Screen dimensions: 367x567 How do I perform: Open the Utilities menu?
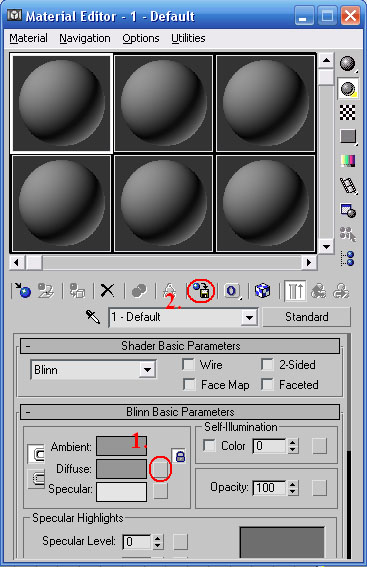pos(188,38)
